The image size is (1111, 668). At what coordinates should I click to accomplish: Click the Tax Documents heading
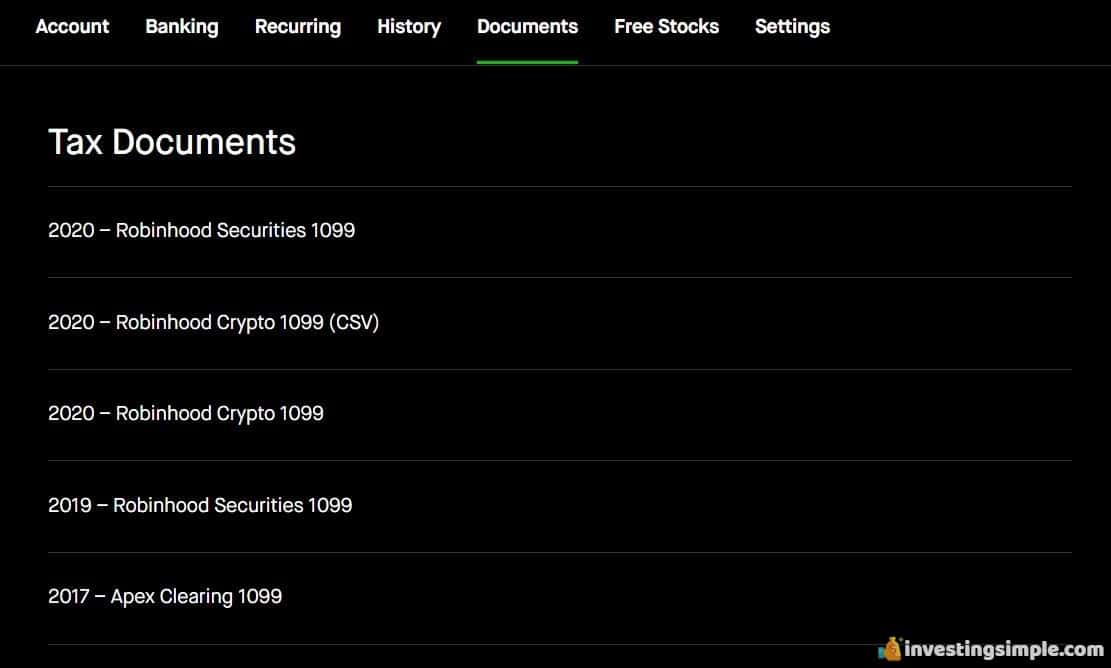click(171, 142)
